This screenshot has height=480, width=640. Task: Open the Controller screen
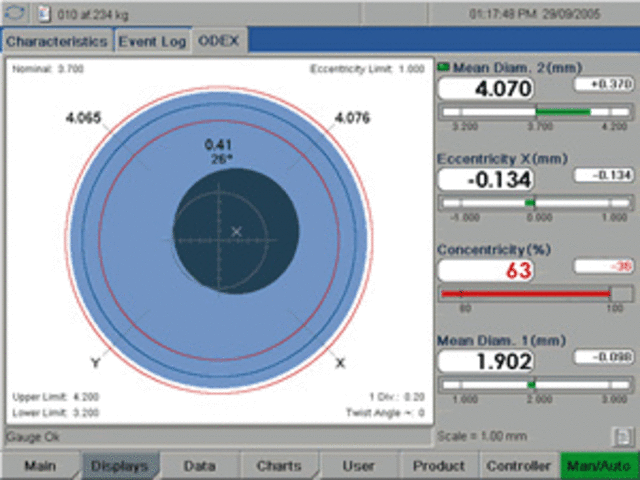coord(518,466)
